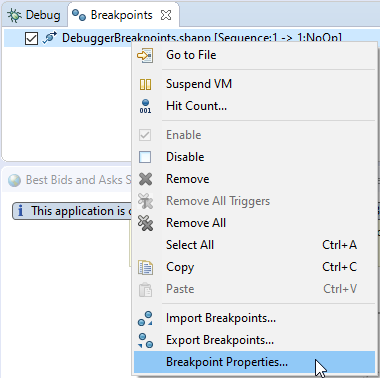Click the Copy documents icon
The height and width of the screenshot is (378, 380).
(145, 267)
